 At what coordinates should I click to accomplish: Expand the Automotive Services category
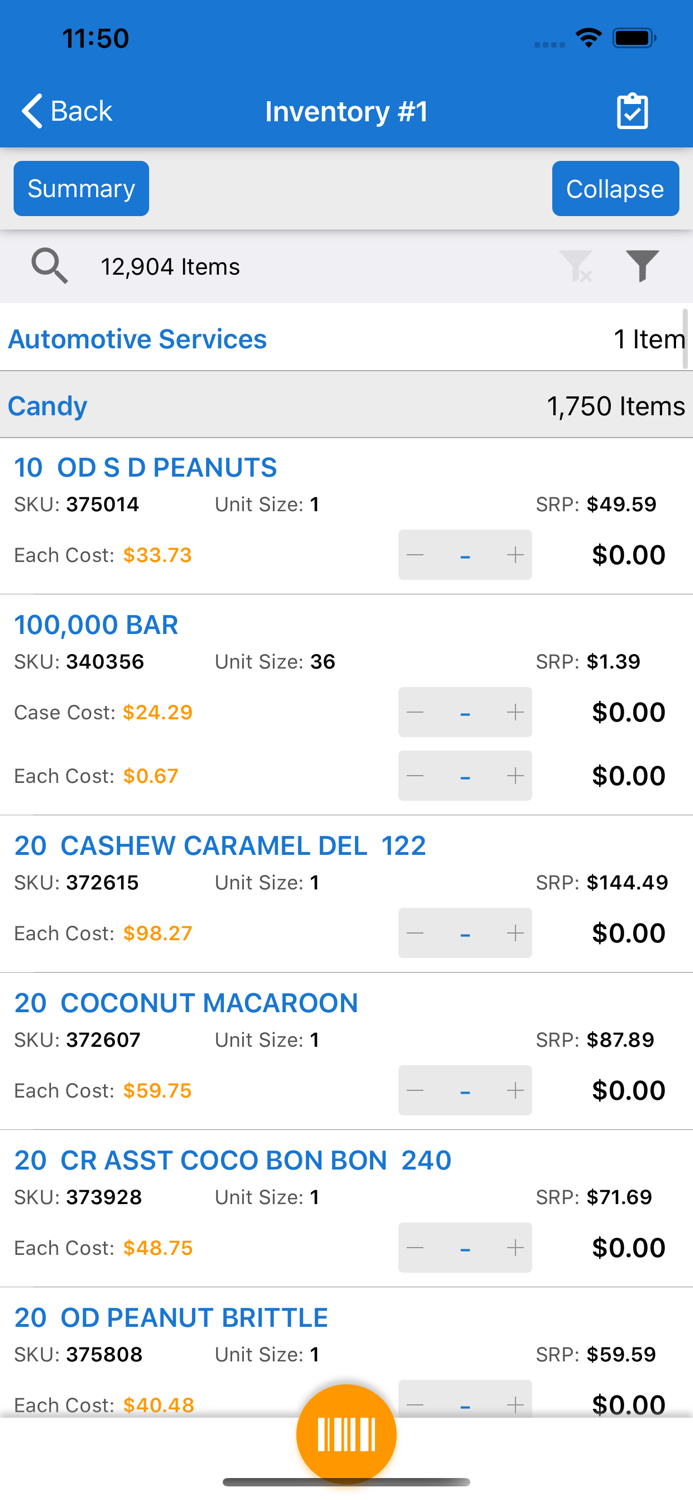pos(137,339)
